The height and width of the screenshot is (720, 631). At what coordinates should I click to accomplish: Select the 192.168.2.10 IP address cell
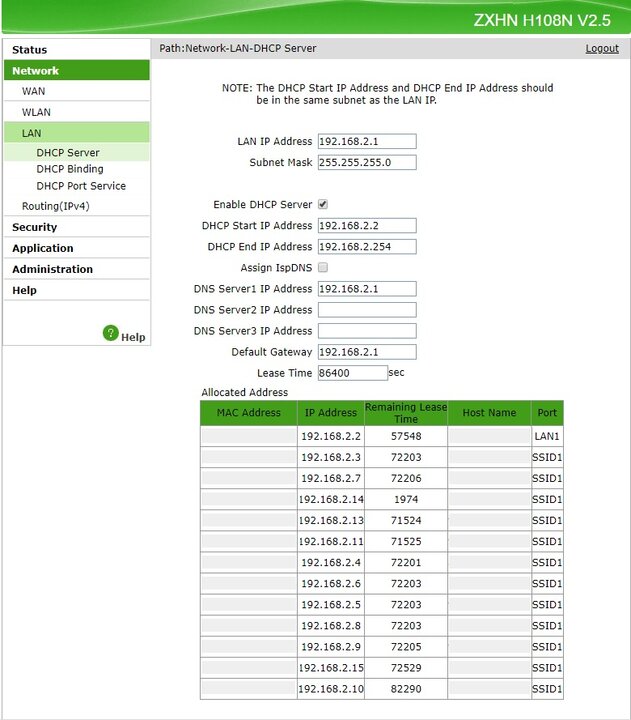(331, 689)
